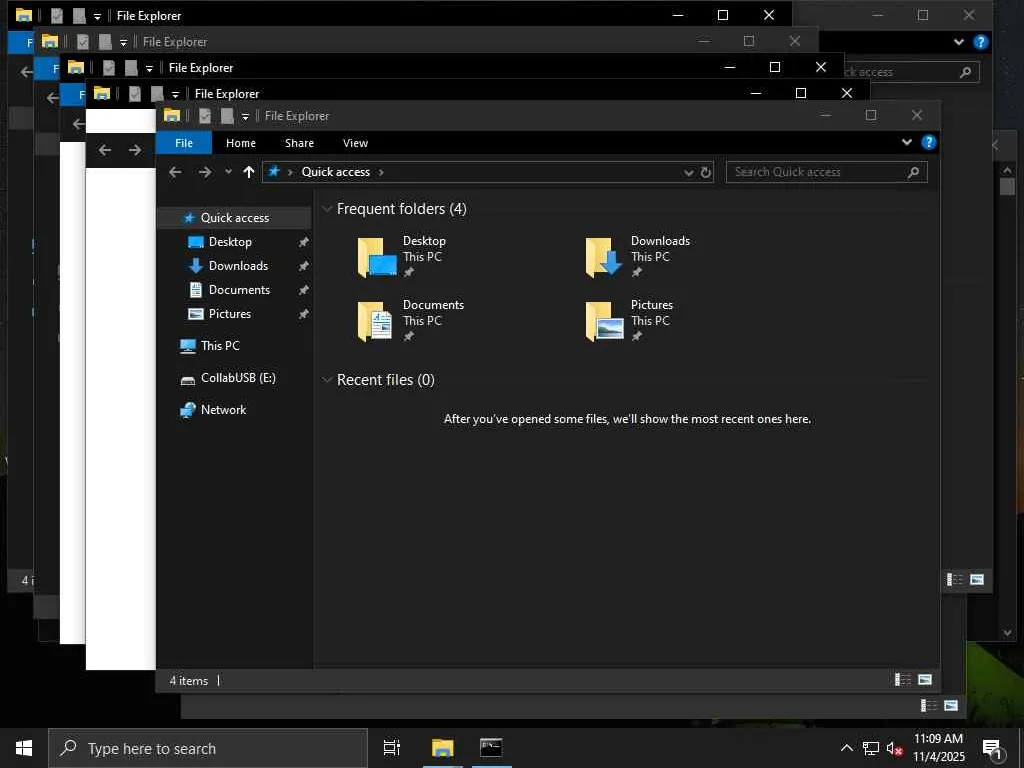Screen dimensions: 1024x768
Task: Open the taskbar clock and date
Action: pos(938,748)
